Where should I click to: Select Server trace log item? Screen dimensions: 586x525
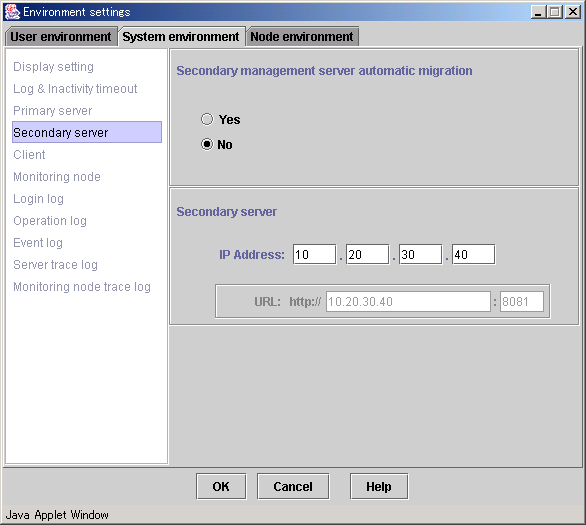55,265
